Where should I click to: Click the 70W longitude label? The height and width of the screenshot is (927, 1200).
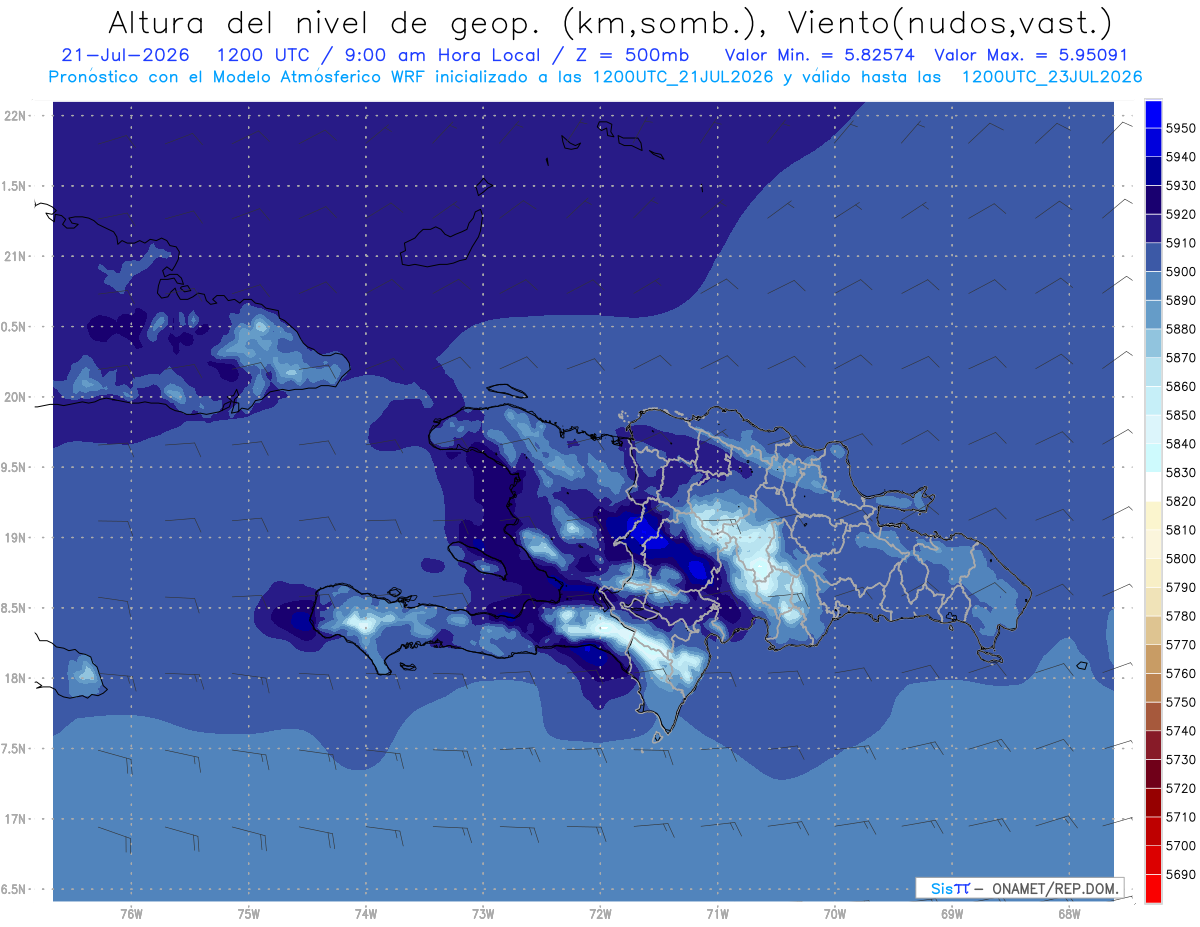835,914
